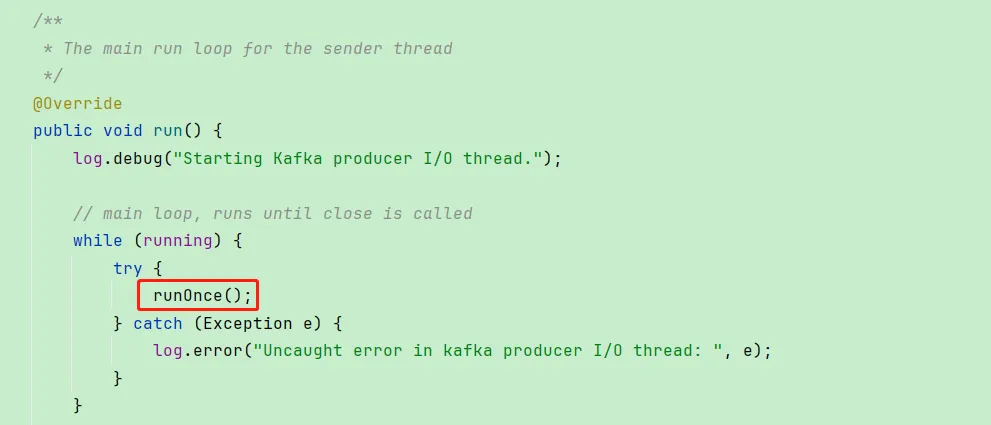Click the @Override annotation
The width and height of the screenshot is (991, 425).
coord(77,103)
